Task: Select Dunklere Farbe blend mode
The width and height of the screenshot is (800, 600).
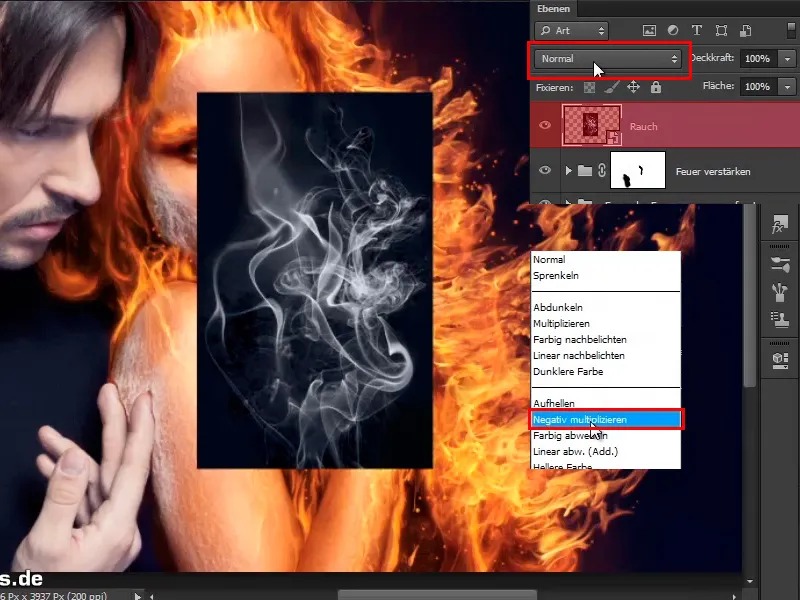Action: [606, 371]
